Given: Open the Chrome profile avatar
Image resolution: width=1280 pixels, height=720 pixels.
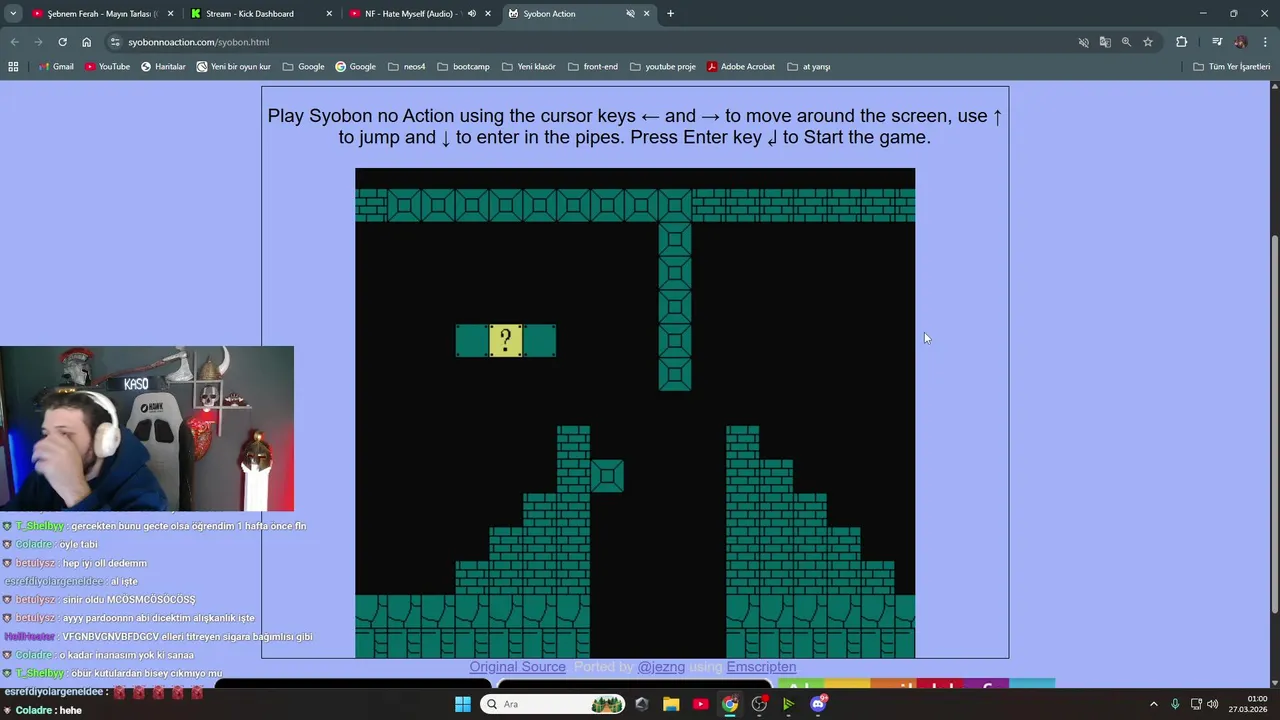Looking at the screenshot, I should tap(1241, 42).
